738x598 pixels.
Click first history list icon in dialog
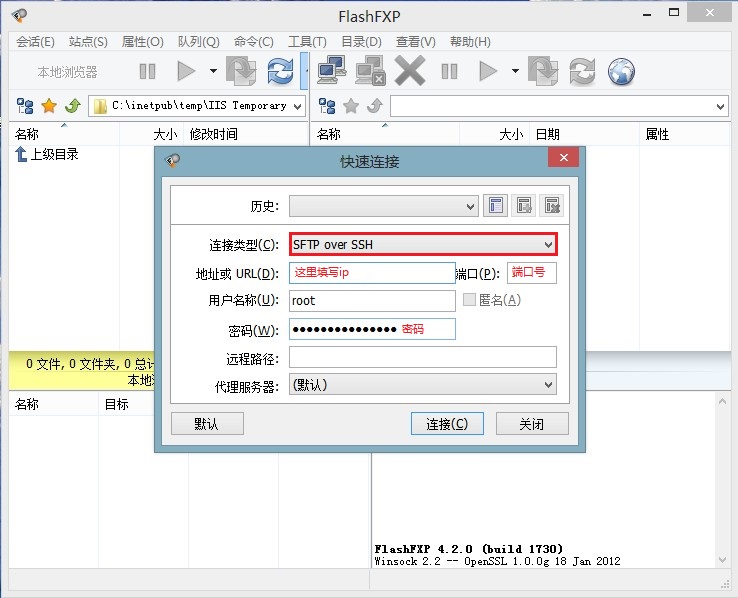pos(496,206)
